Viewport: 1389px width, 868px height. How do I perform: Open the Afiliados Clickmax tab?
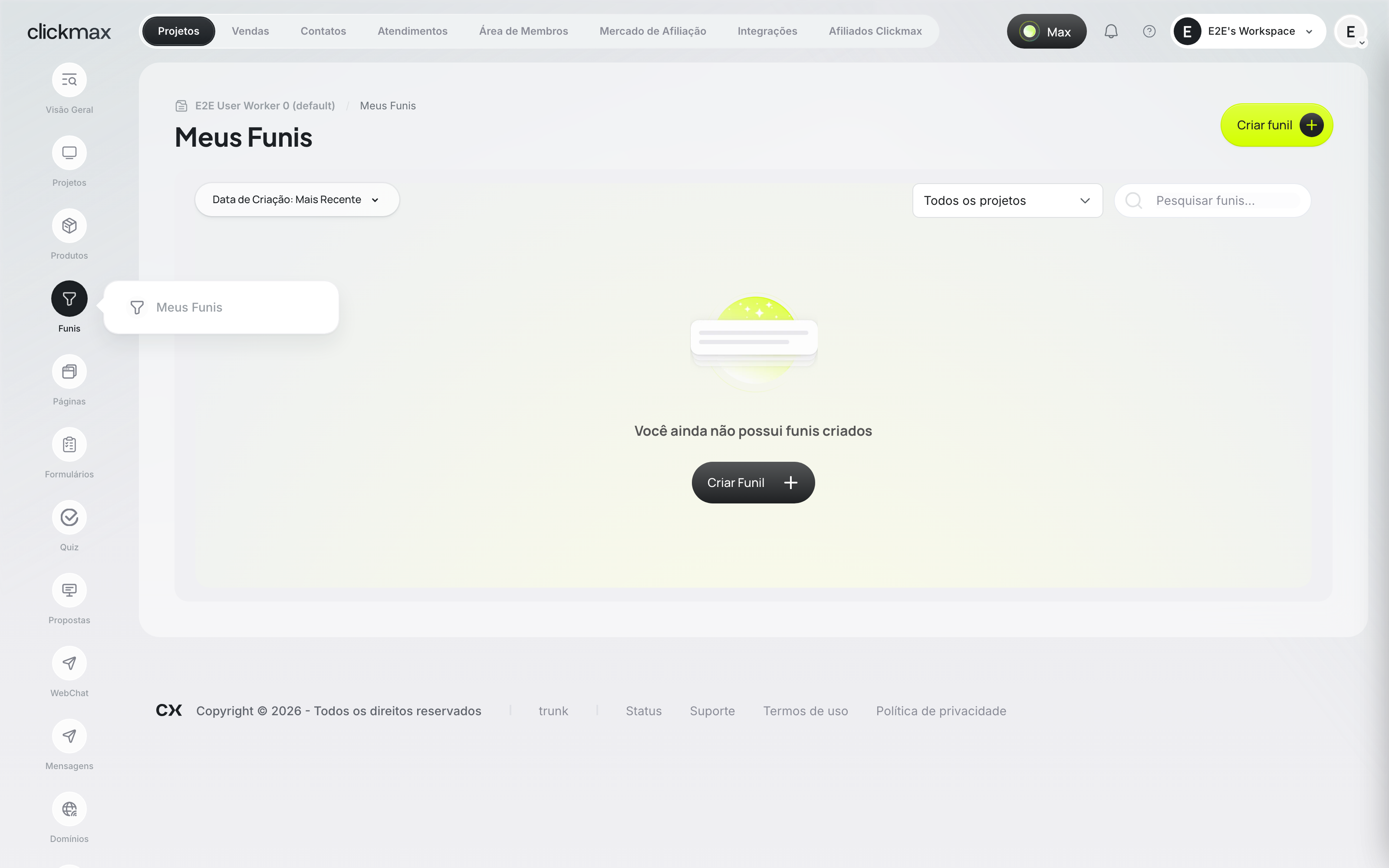point(875,31)
